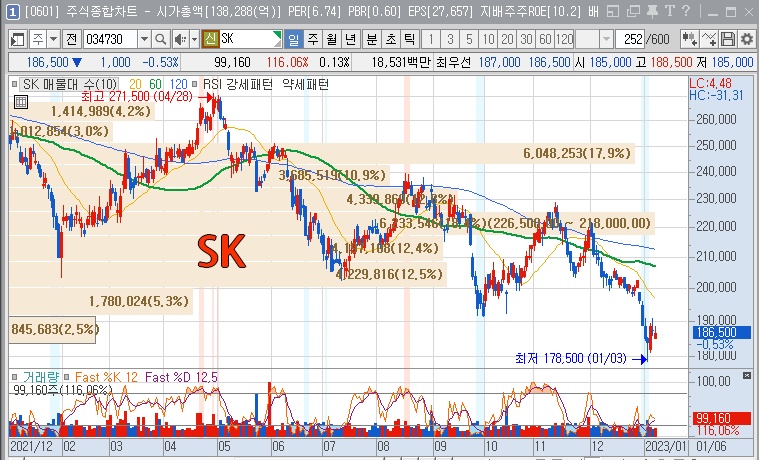The width and height of the screenshot is (759, 460).
Task: Click the window number 1 badge
Action: [x=12, y=12]
